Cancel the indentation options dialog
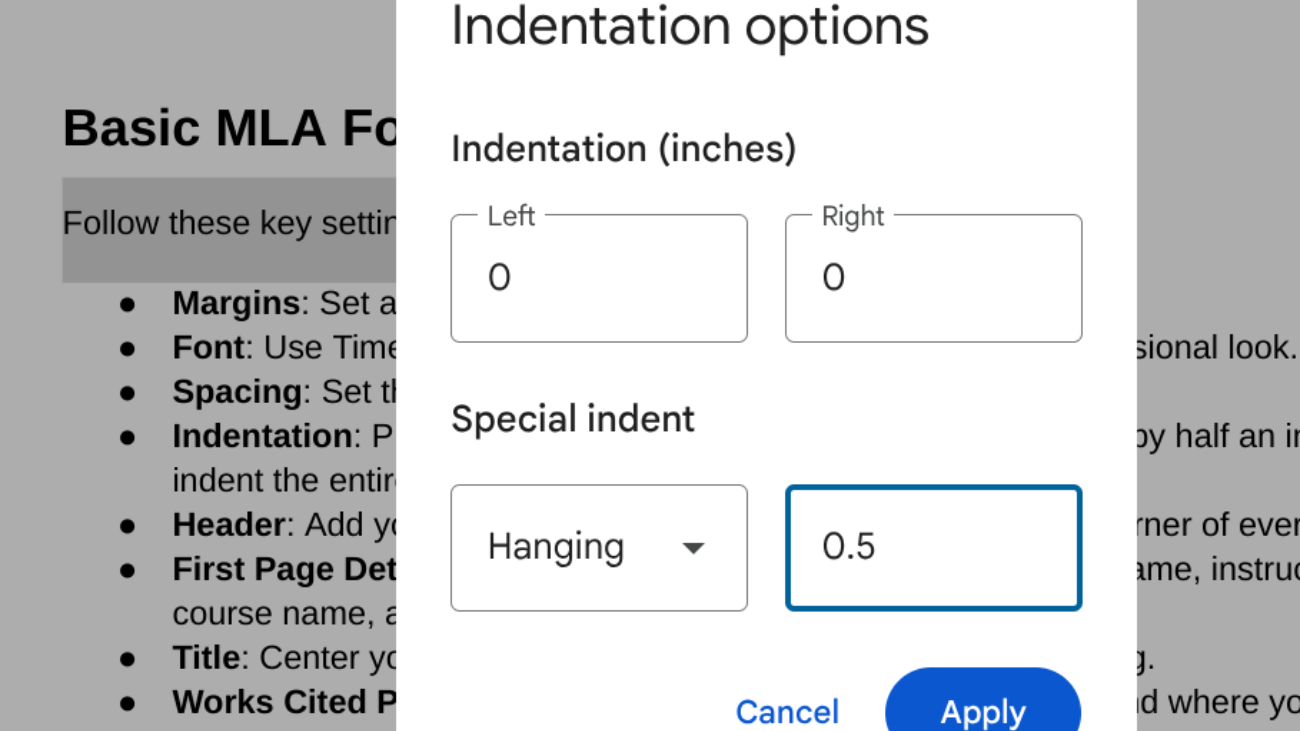 point(787,711)
